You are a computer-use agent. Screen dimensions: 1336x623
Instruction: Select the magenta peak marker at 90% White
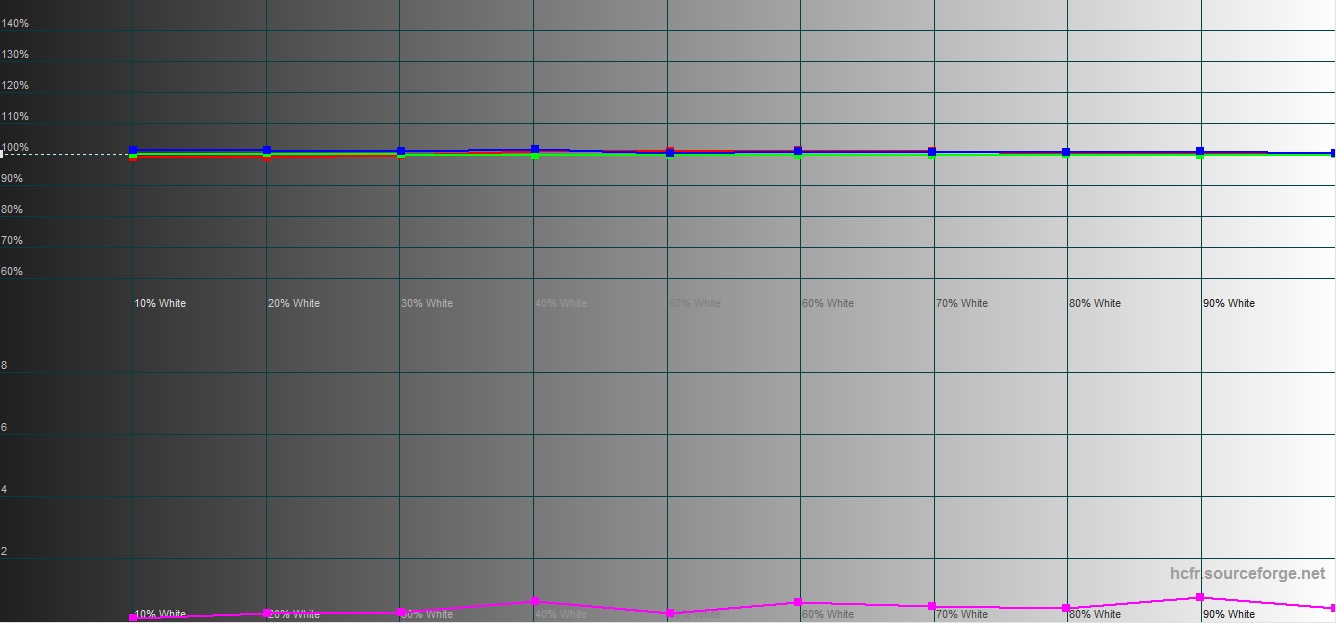point(1200,597)
